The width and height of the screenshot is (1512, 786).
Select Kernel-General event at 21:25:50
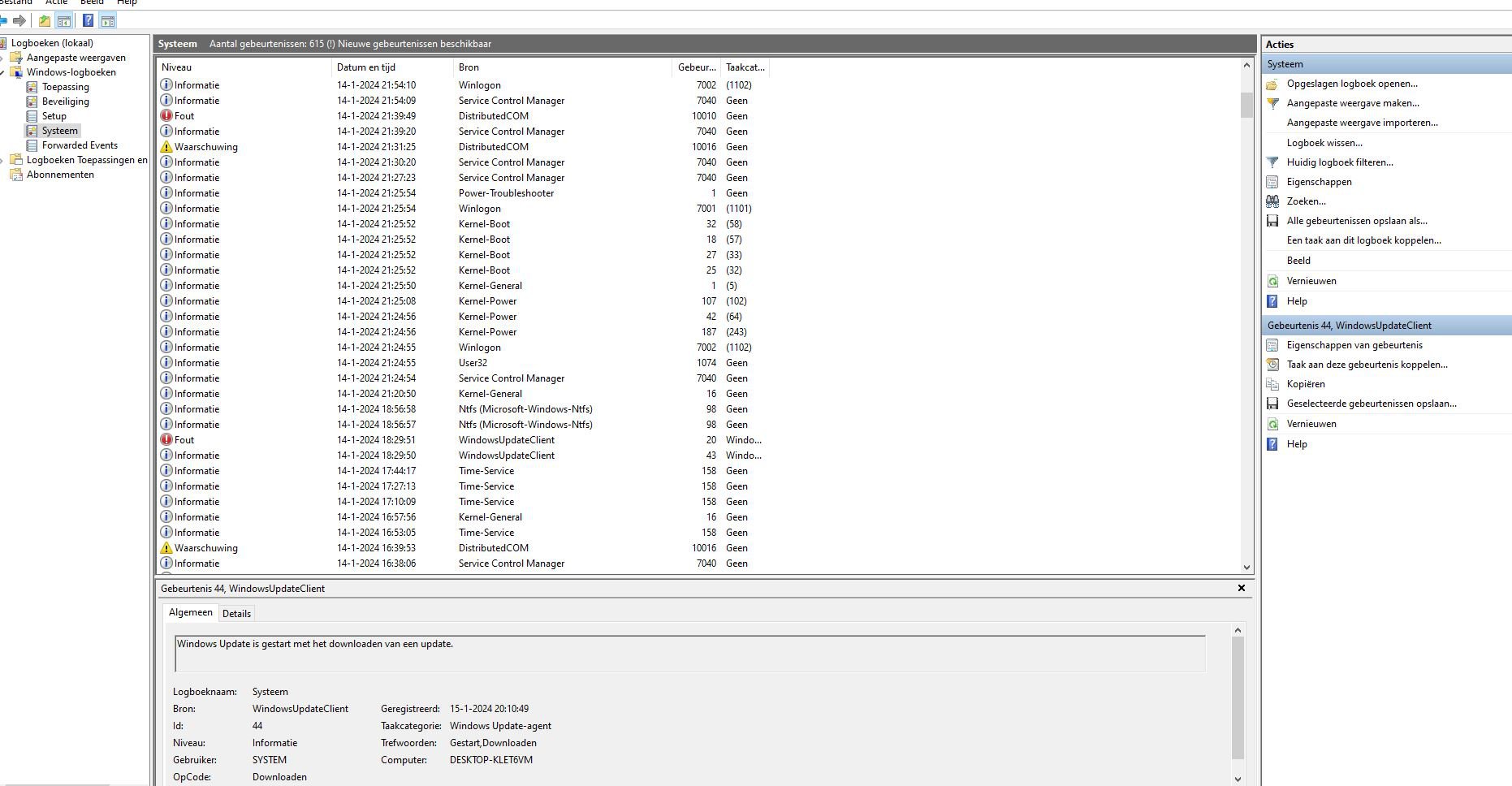[x=698, y=286]
